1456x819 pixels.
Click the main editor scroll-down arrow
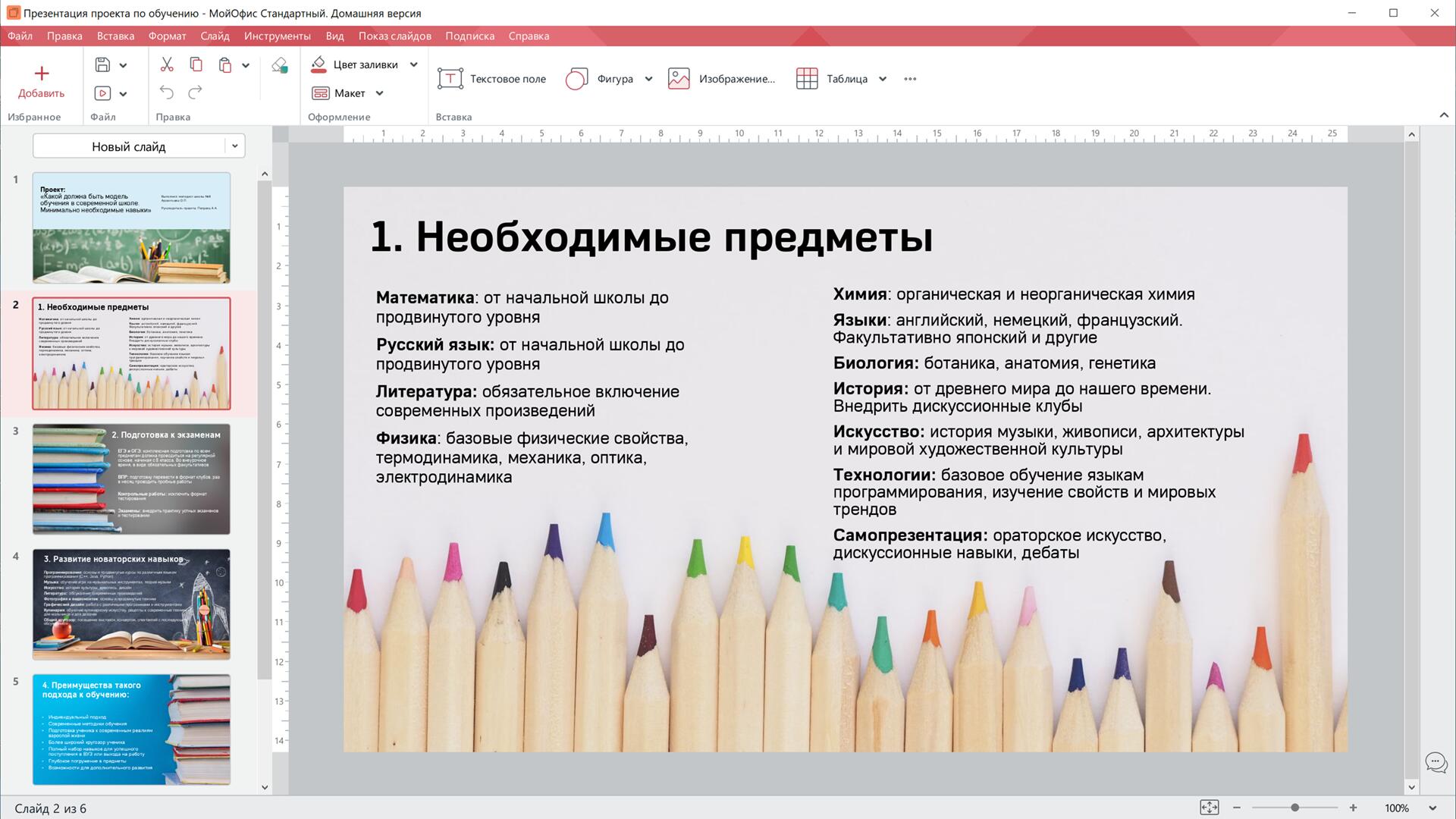click(1411, 787)
